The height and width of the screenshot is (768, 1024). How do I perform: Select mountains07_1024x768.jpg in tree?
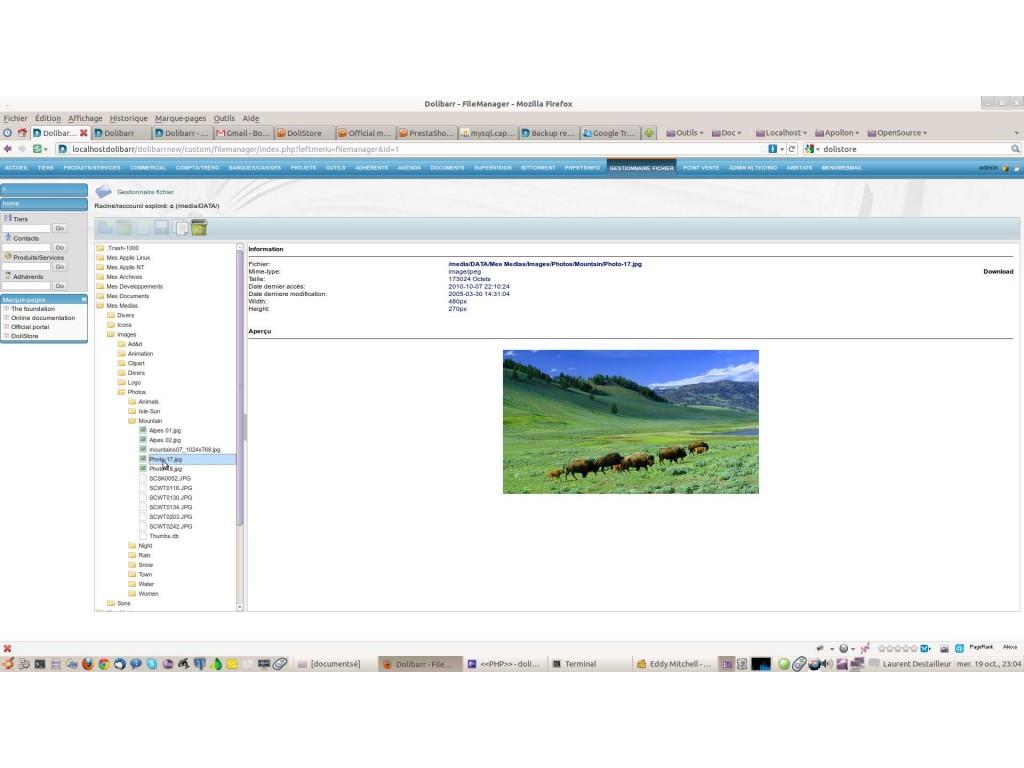point(184,449)
